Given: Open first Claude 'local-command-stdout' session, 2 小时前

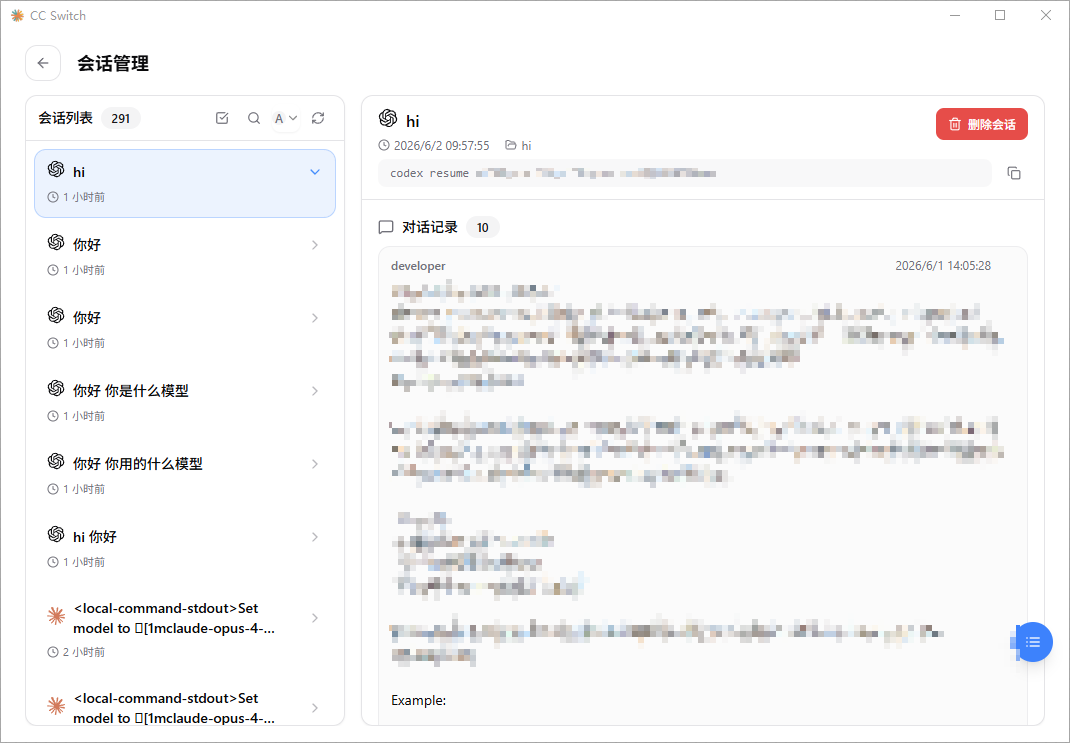Looking at the screenshot, I should tap(185, 630).
